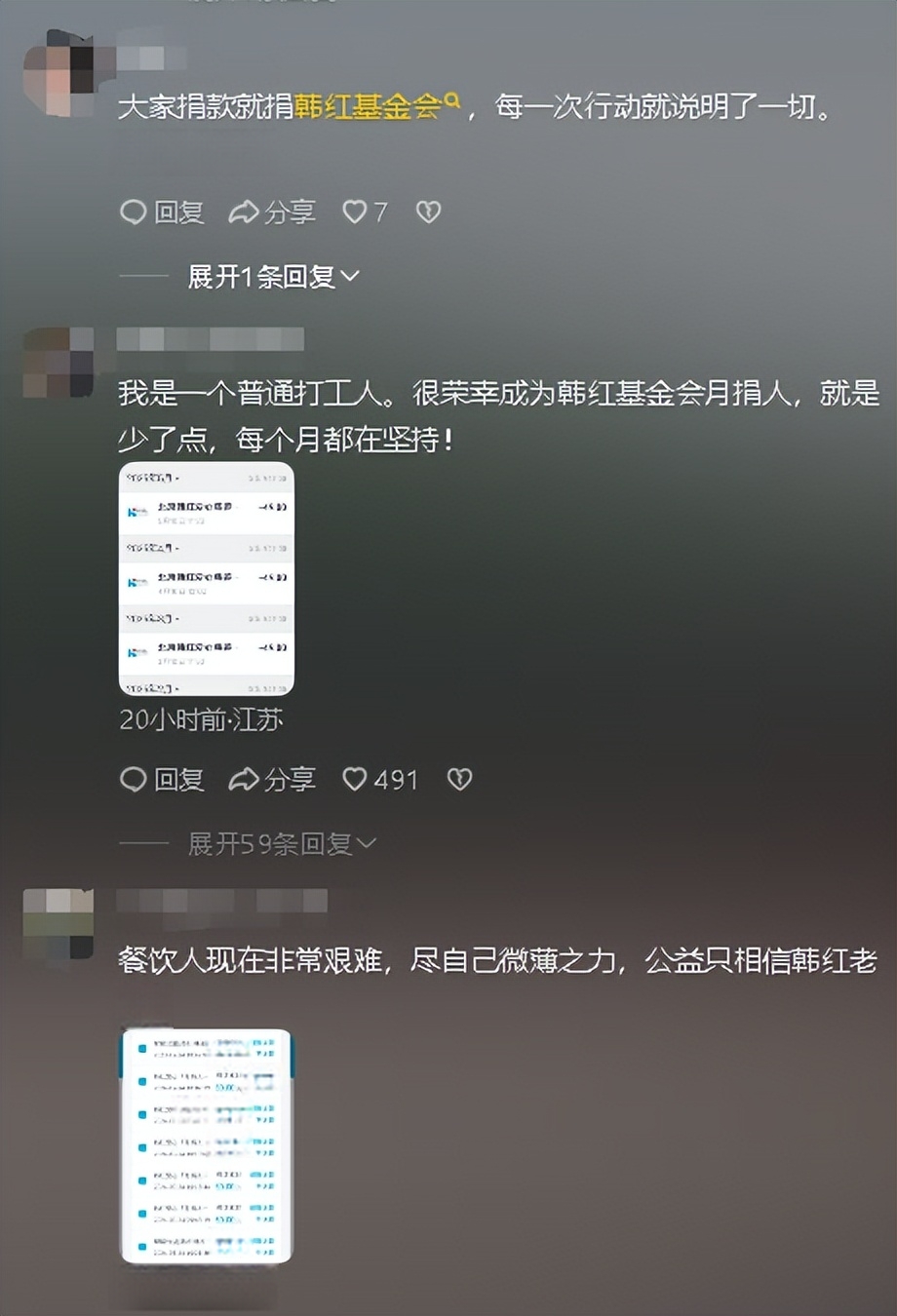Viewport: 897px width, 1316px height.
Task: Click chevron next to 展开1条回复
Action: point(350,278)
